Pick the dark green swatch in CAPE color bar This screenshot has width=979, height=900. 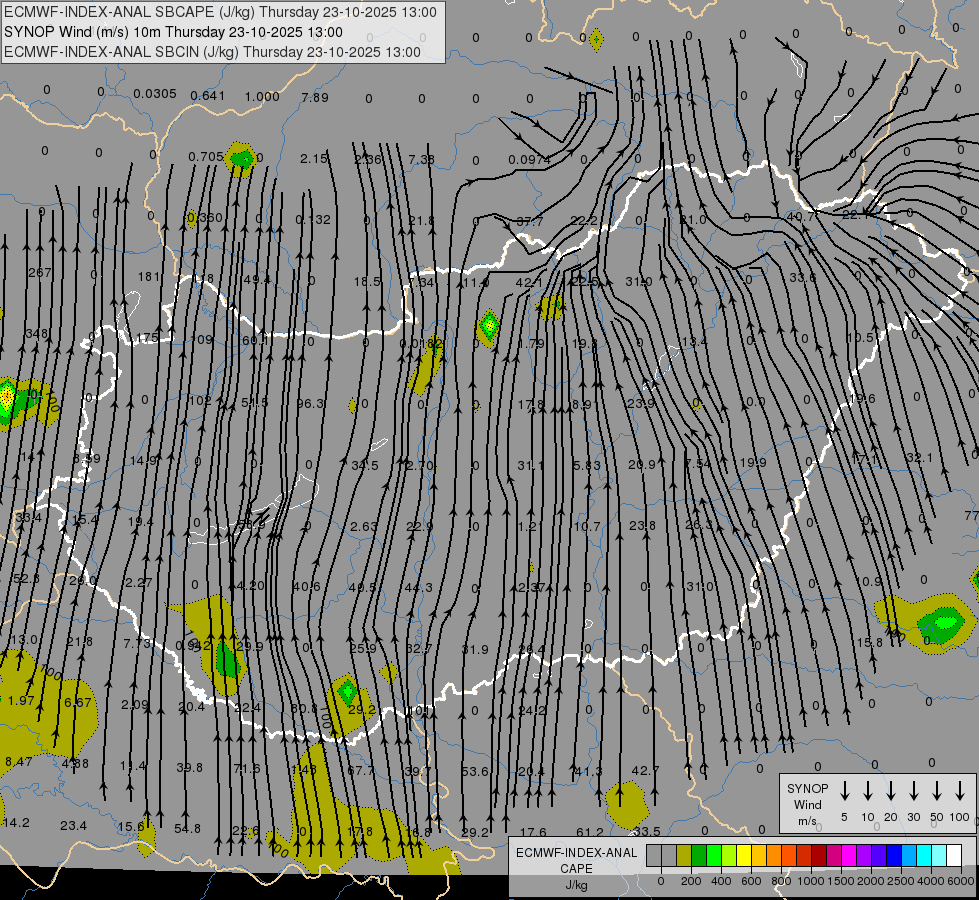click(699, 855)
